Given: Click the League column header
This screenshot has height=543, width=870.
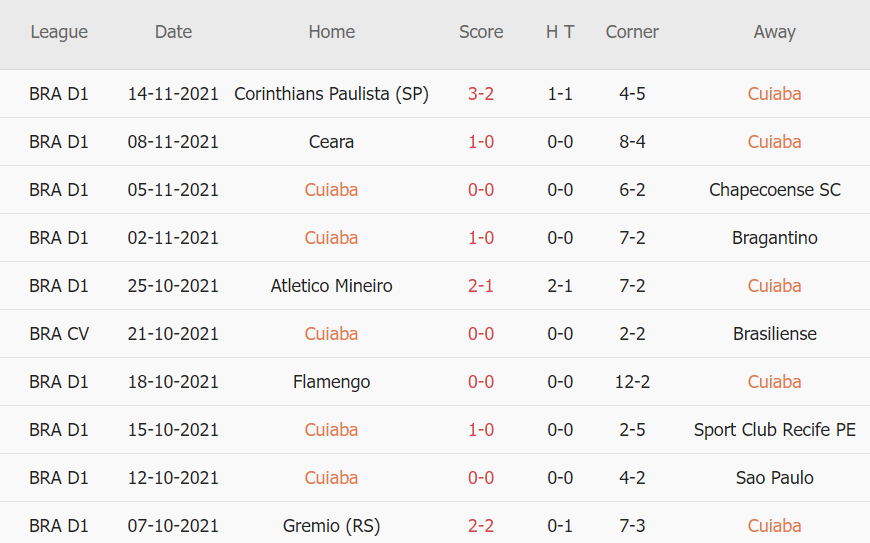Looking at the screenshot, I should click(x=59, y=32).
